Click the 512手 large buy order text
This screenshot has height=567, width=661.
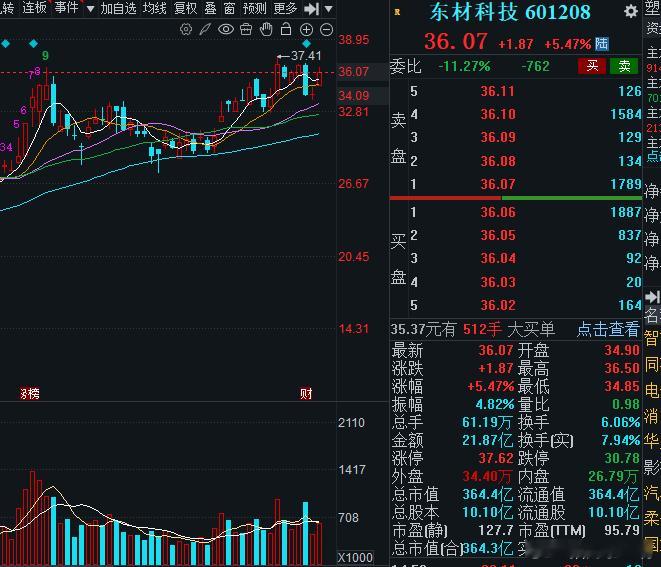click(x=482, y=329)
